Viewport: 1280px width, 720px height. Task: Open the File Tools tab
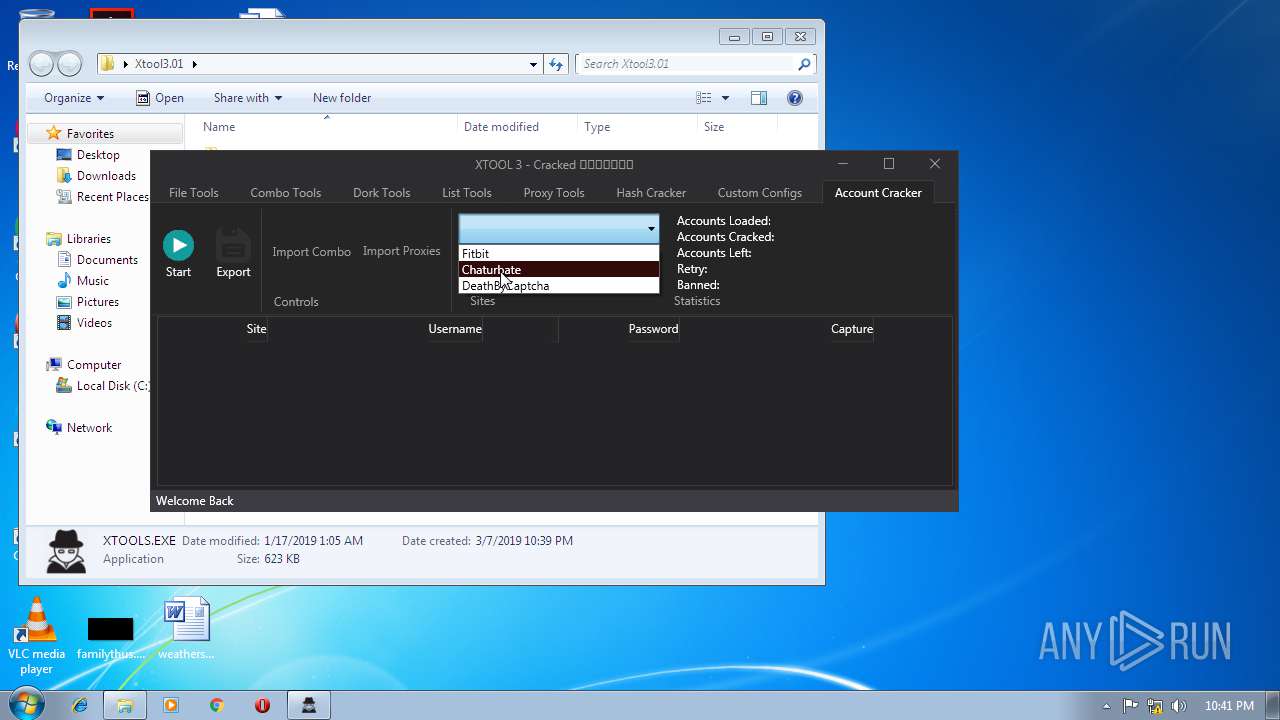coord(193,193)
